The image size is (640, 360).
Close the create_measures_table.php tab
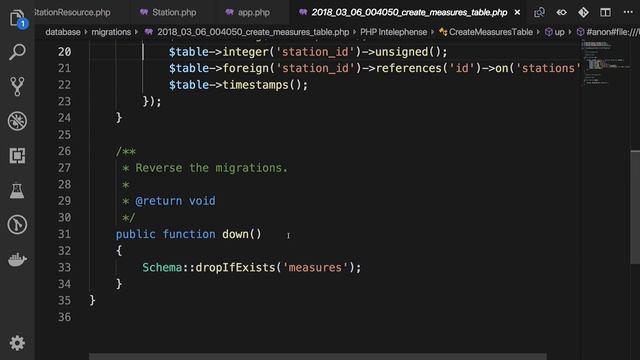pyautogui.click(x=517, y=12)
